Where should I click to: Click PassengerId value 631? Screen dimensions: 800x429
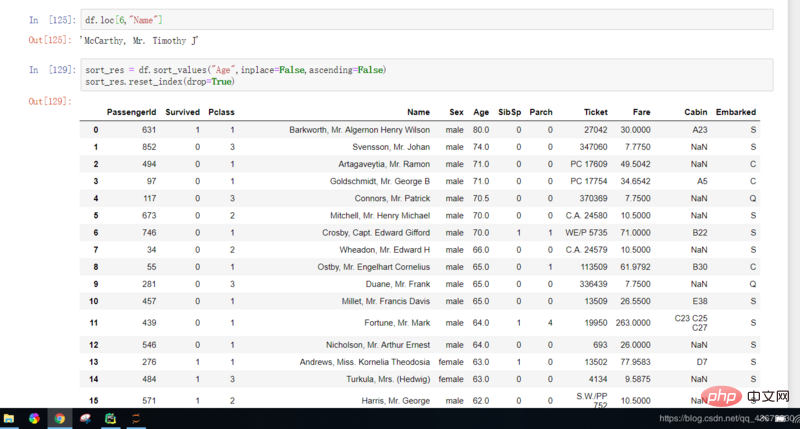coord(149,130)
